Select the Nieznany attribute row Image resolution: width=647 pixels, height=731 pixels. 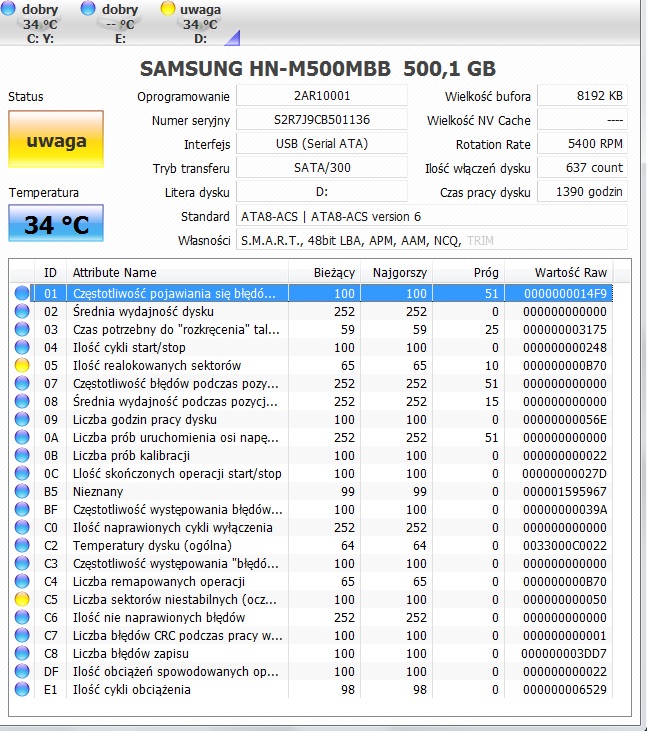pos(311,491)
